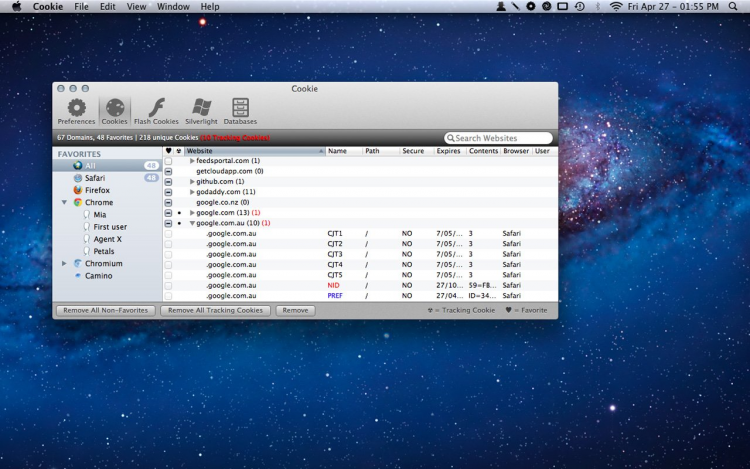Select Safari in the Favorites sidebar

tap(94, 178)
